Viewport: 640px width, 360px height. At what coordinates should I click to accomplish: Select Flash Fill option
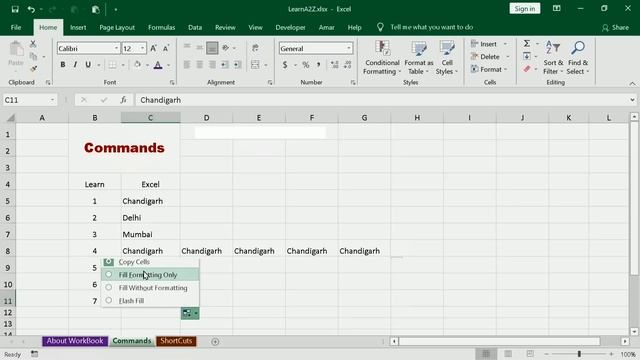tap(150, 301)
